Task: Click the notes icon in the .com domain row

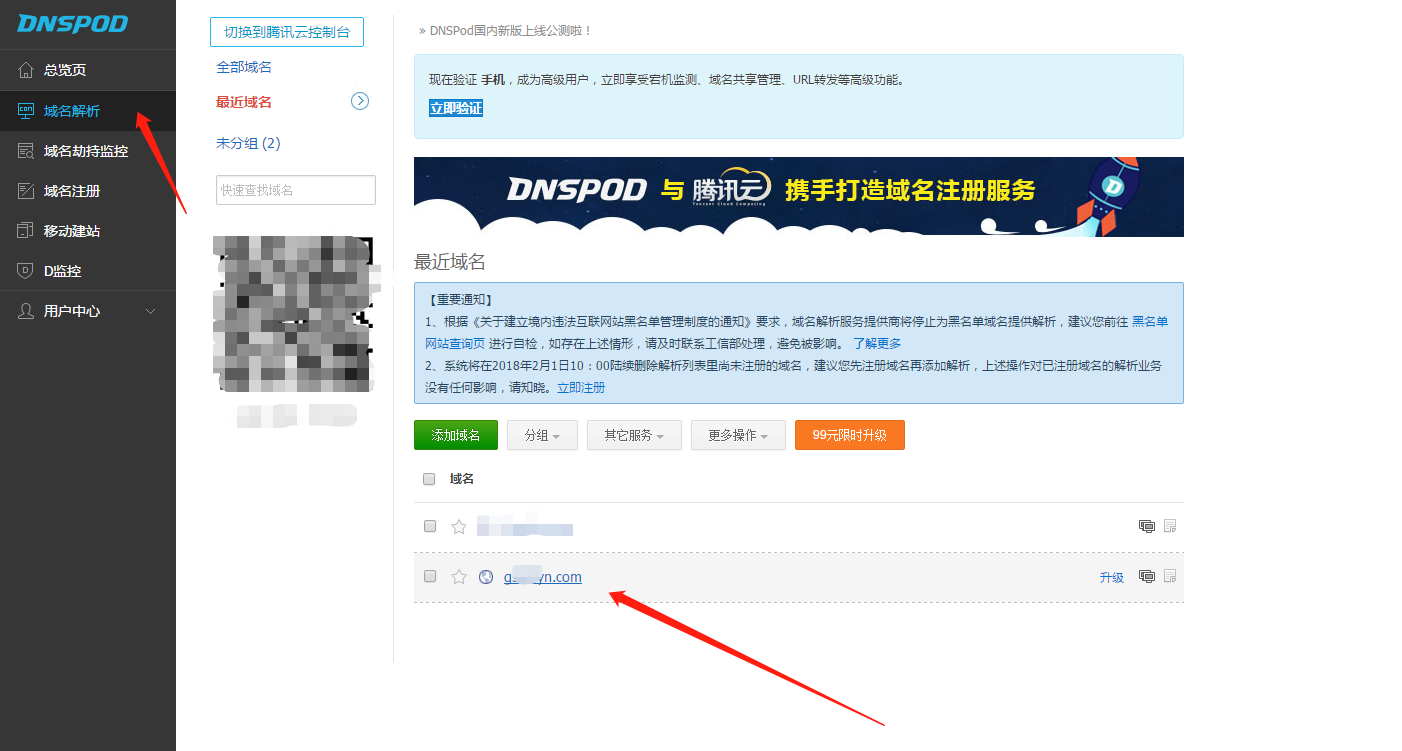Action: 1170,576
